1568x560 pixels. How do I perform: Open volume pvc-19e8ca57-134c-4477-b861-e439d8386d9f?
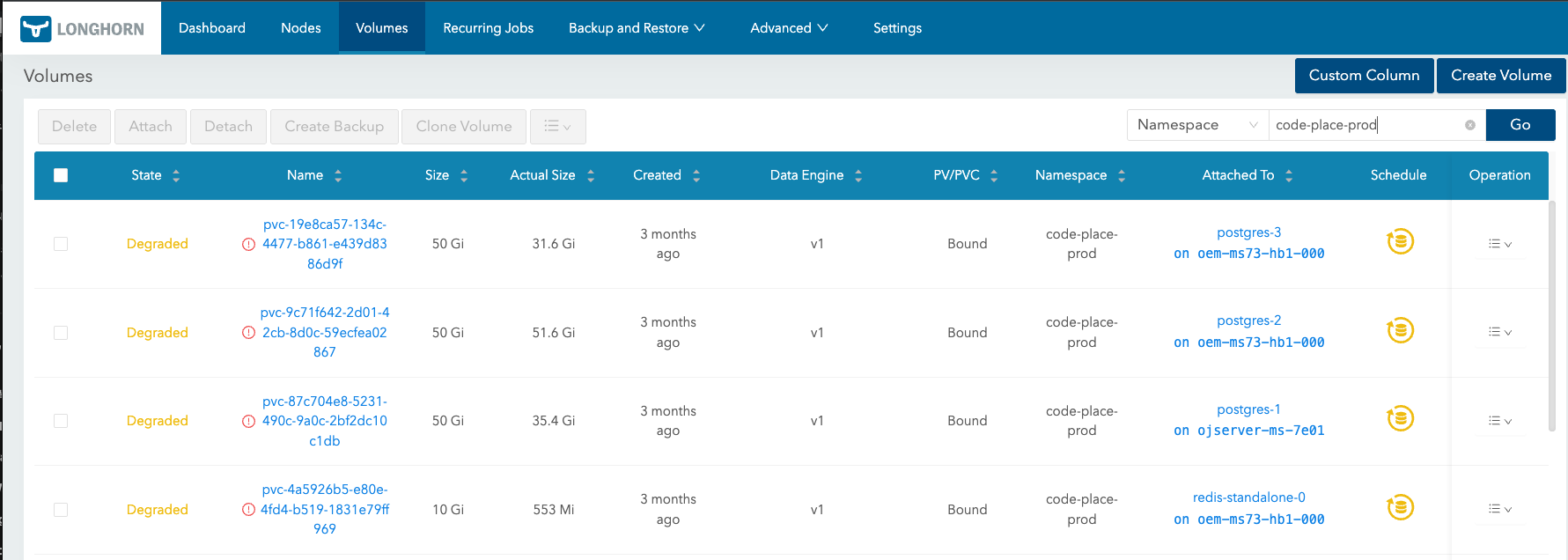[325, 244]
